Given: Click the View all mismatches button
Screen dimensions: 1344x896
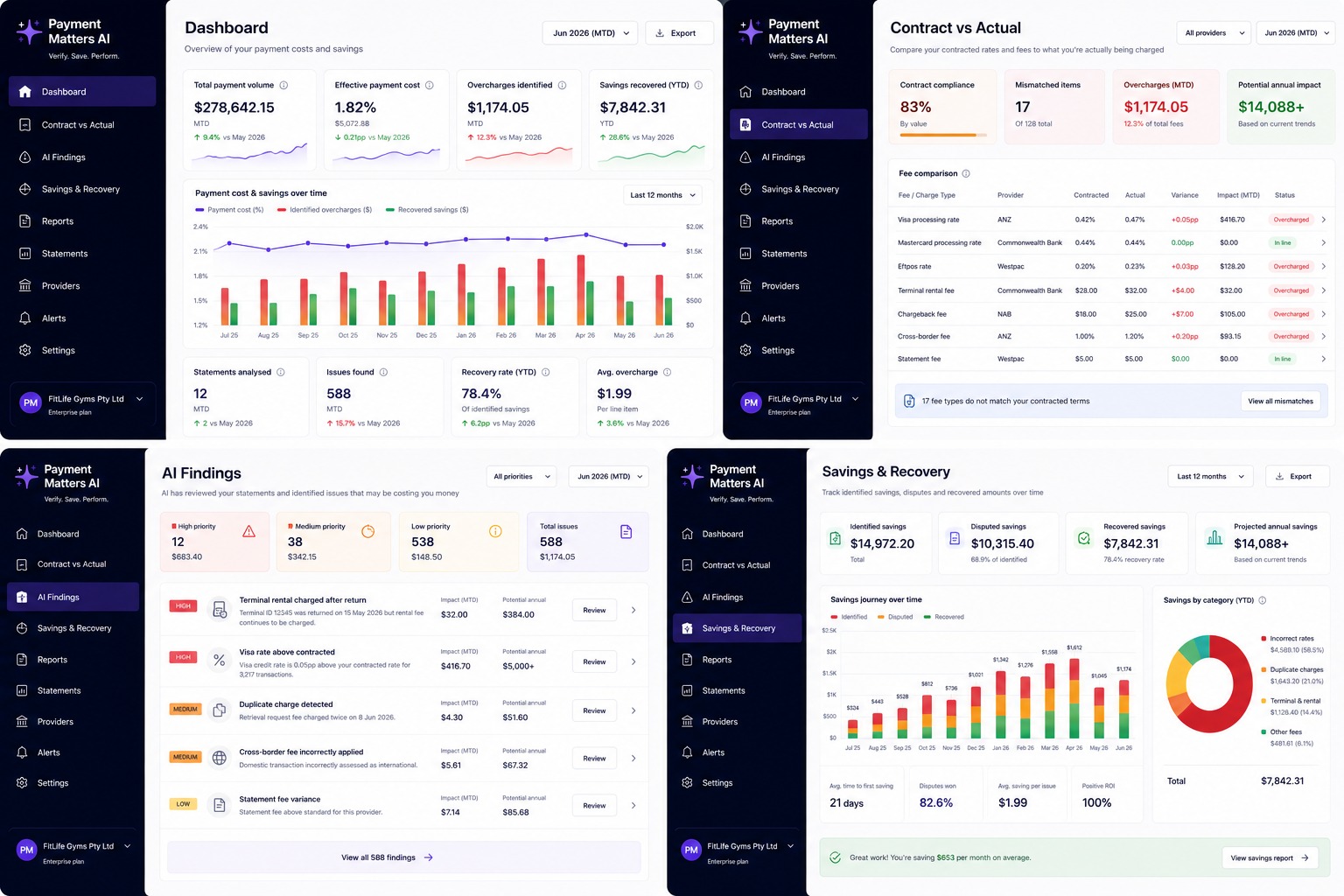Looking at the screenshot, I should coord(1280,402).
